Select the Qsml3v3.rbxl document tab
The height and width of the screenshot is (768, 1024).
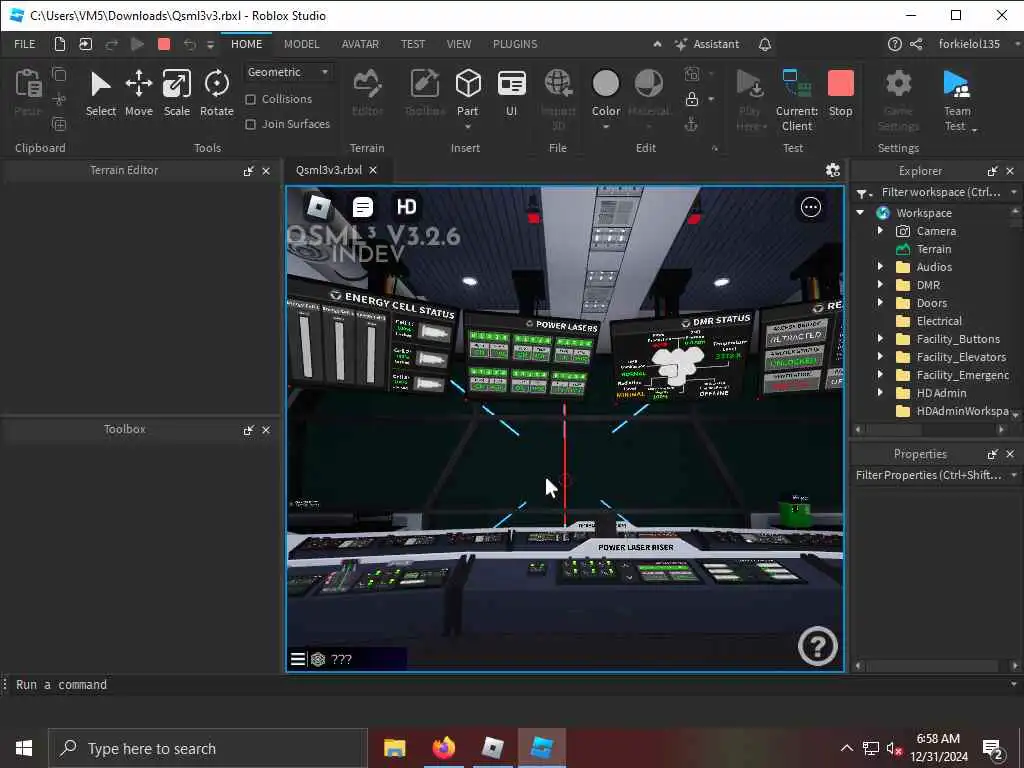coord(328,170)
